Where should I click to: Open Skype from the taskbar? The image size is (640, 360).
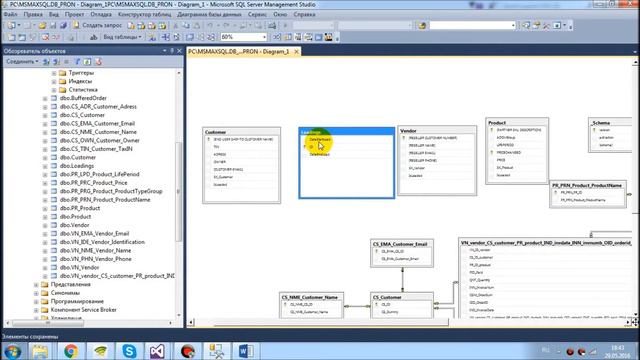coord(129,351)
